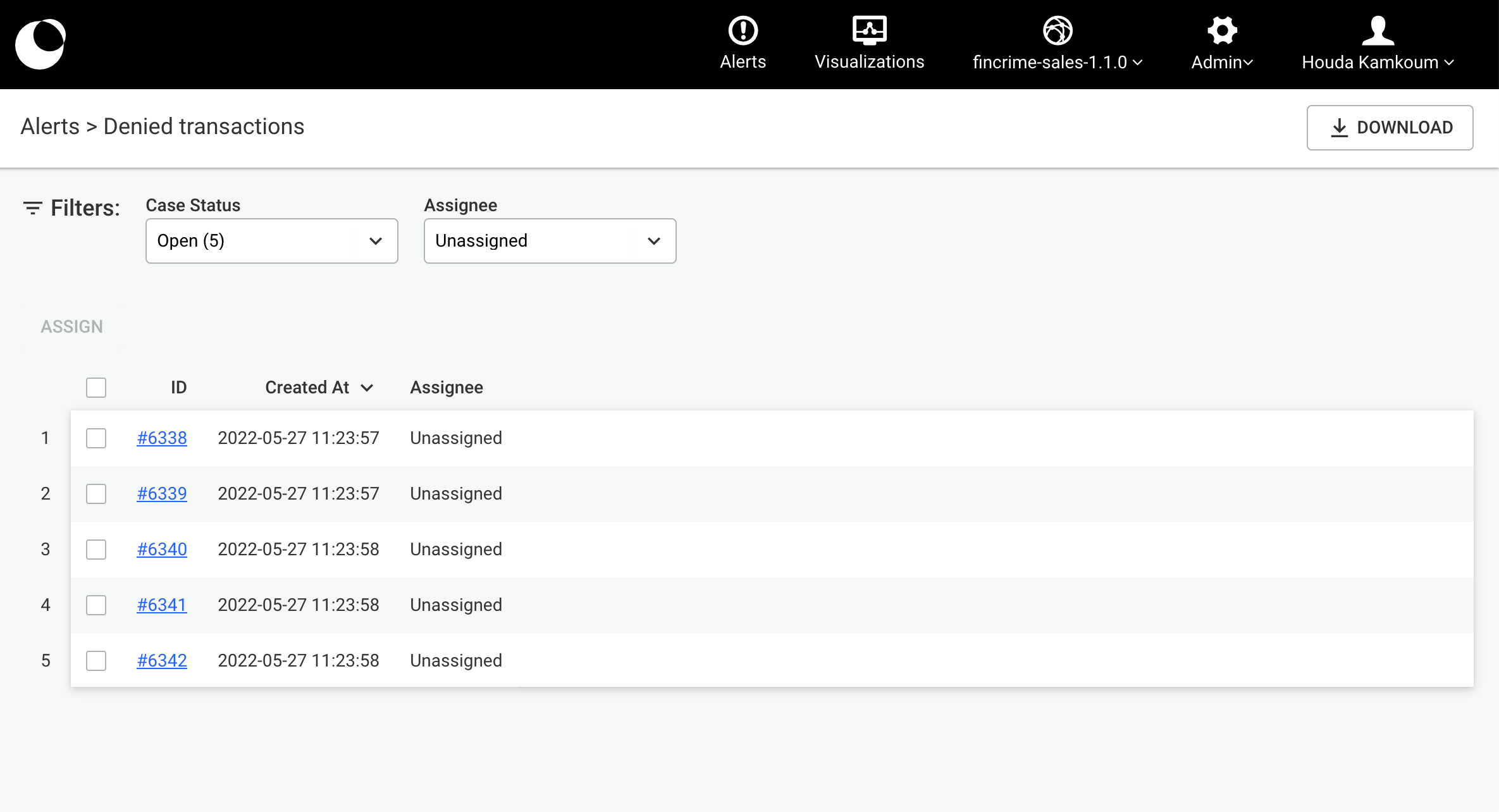Open the Alerts exclamation icon
Image resolution: width=1499 pixels, height=812 pixels.
[x=743, y=30]
